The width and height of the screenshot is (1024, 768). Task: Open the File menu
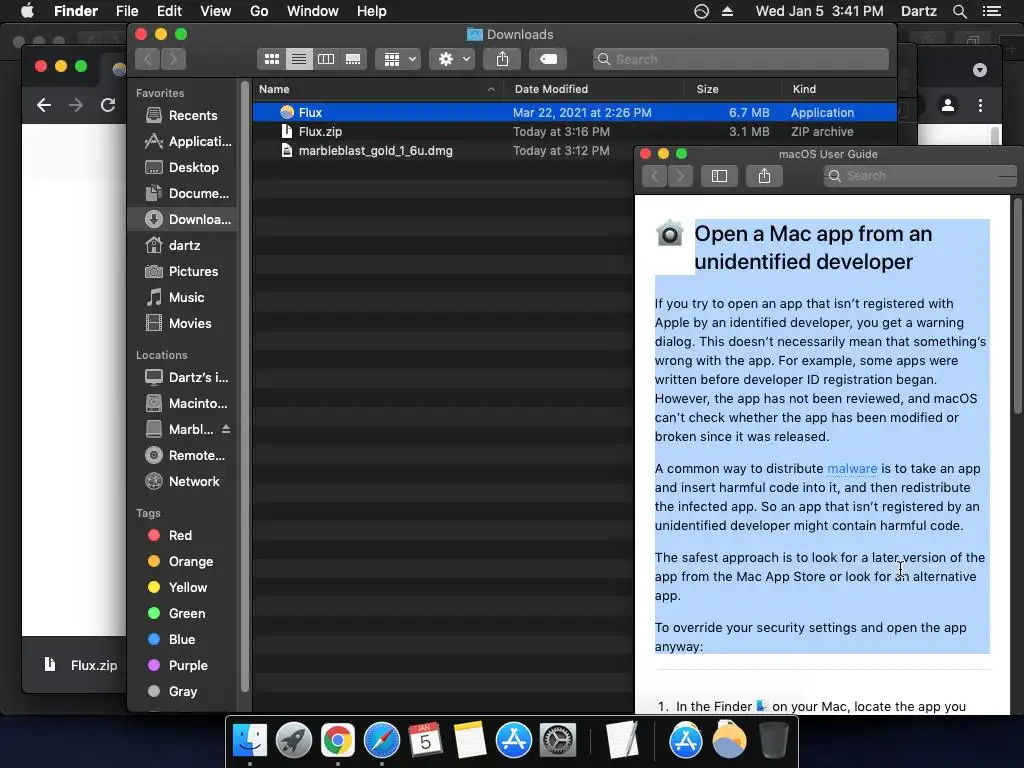click(x=127, y=11)
